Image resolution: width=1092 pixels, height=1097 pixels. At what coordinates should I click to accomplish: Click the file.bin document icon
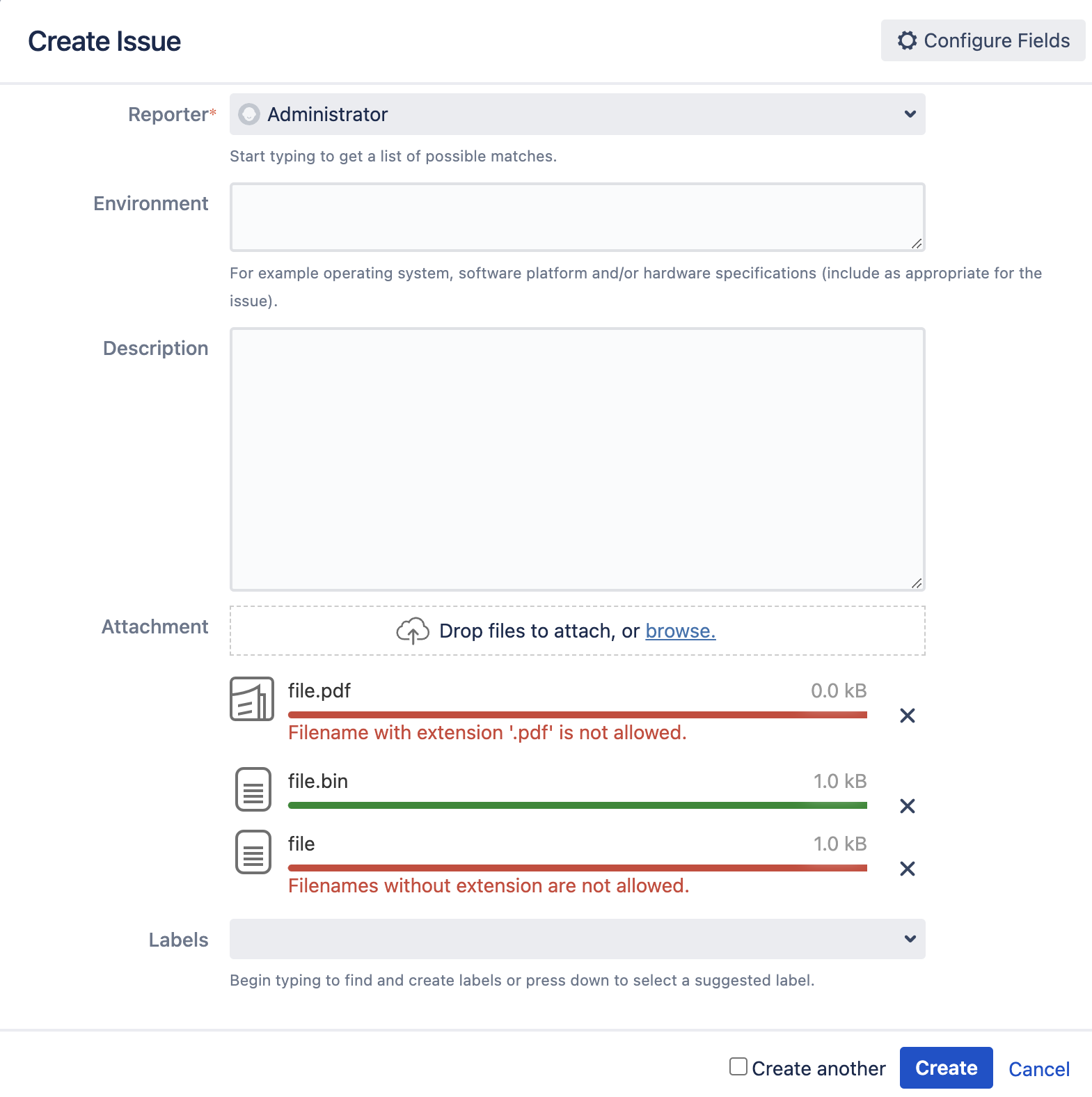pyautogui.click(x=253, y=789)
